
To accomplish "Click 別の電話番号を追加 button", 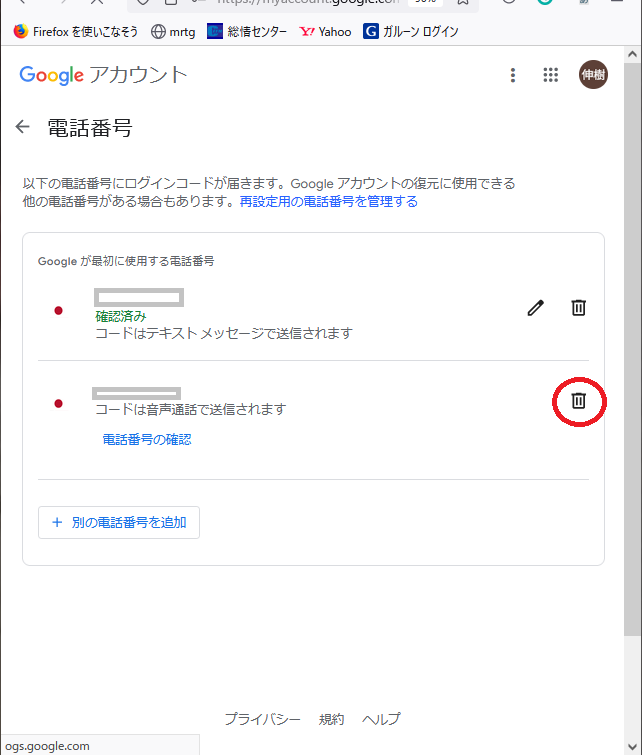I will (119, 522).
